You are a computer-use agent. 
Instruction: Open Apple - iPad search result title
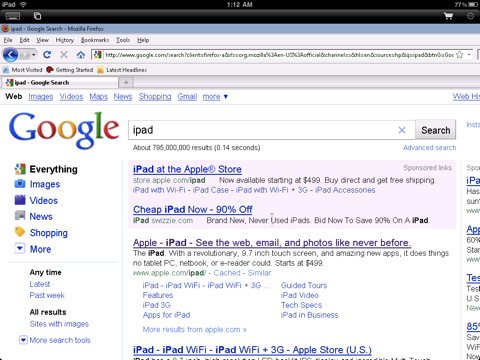[272, 243]
